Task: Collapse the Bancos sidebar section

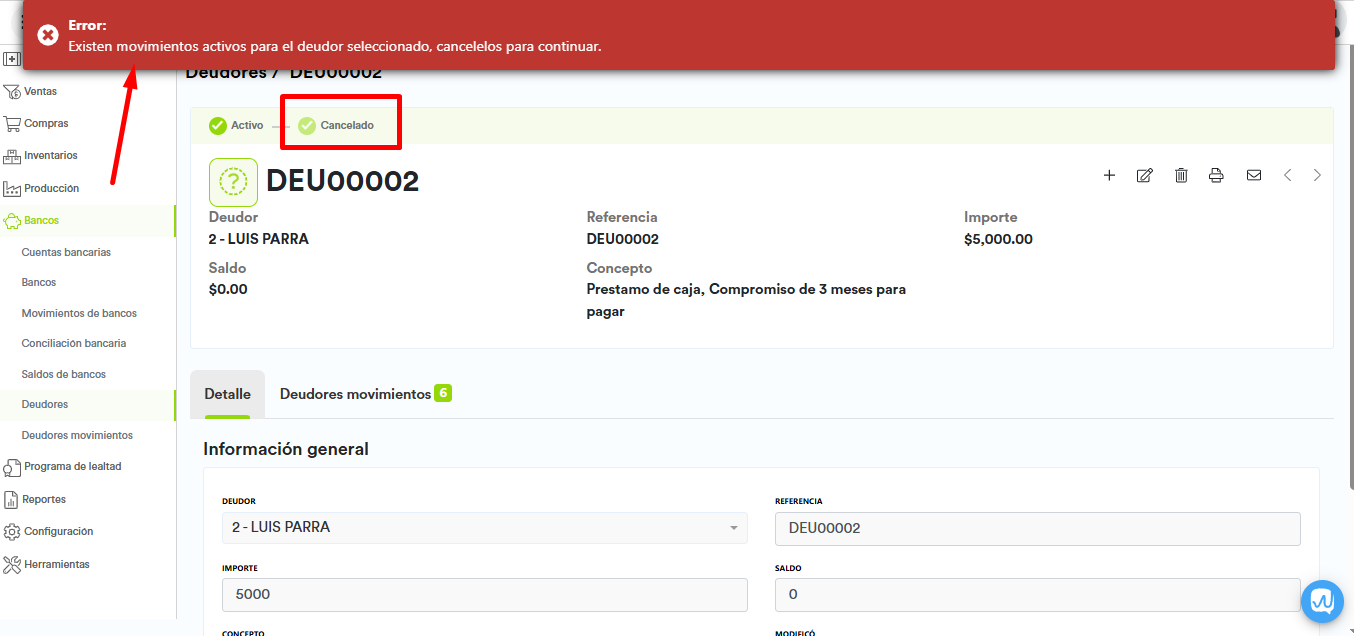Action: 41,221
